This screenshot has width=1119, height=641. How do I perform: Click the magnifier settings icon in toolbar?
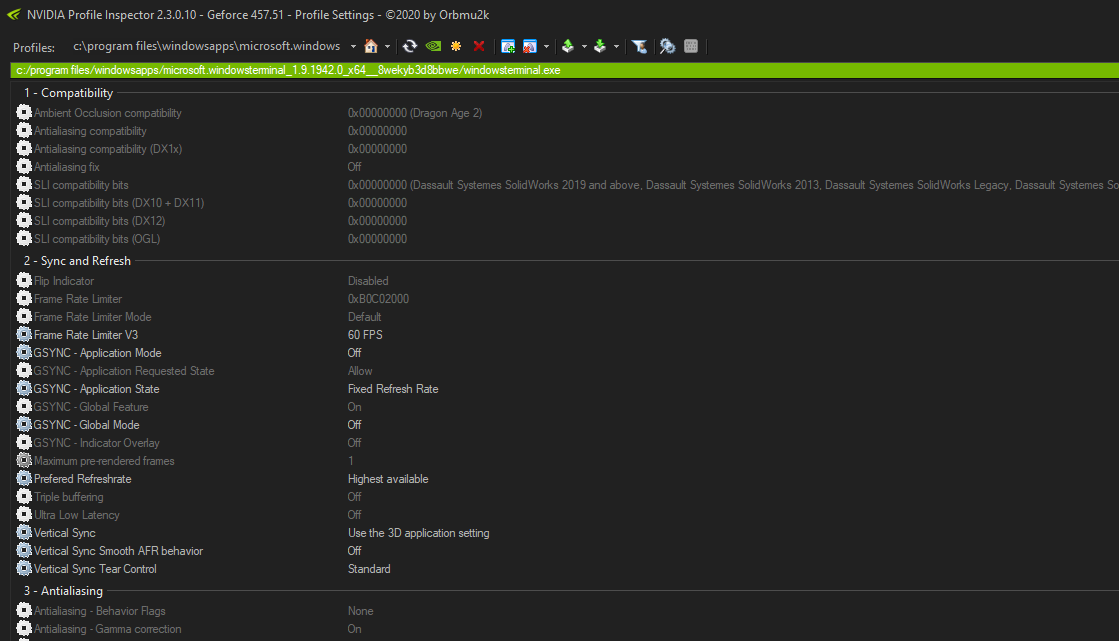click(667, 46)
